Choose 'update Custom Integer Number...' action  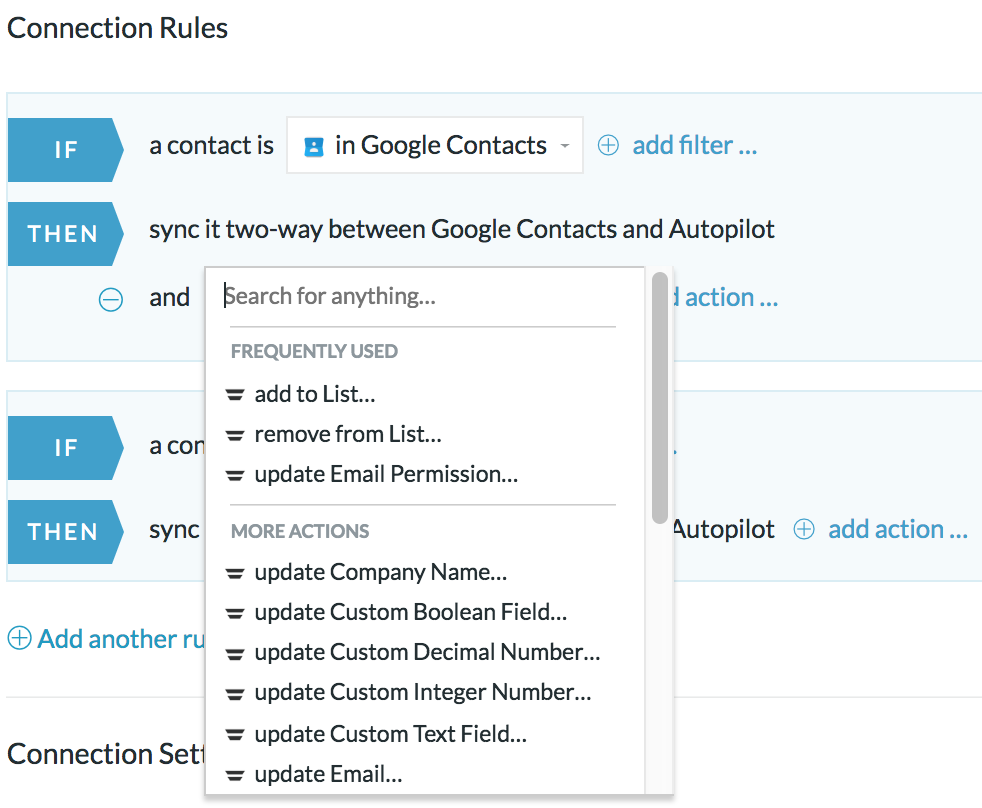(x=423, y=692)
